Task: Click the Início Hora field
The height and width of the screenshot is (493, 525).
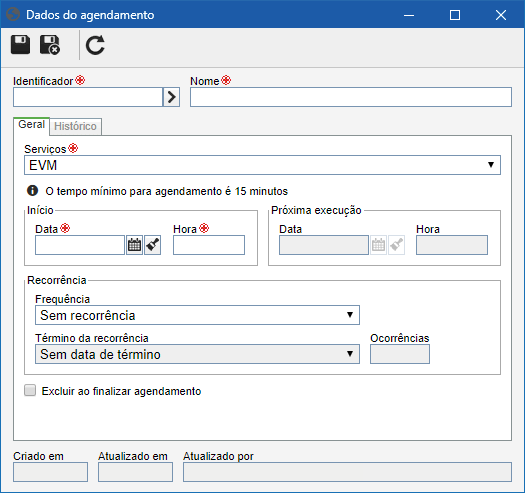Action: pyautogui.click(x=209, y=245)
